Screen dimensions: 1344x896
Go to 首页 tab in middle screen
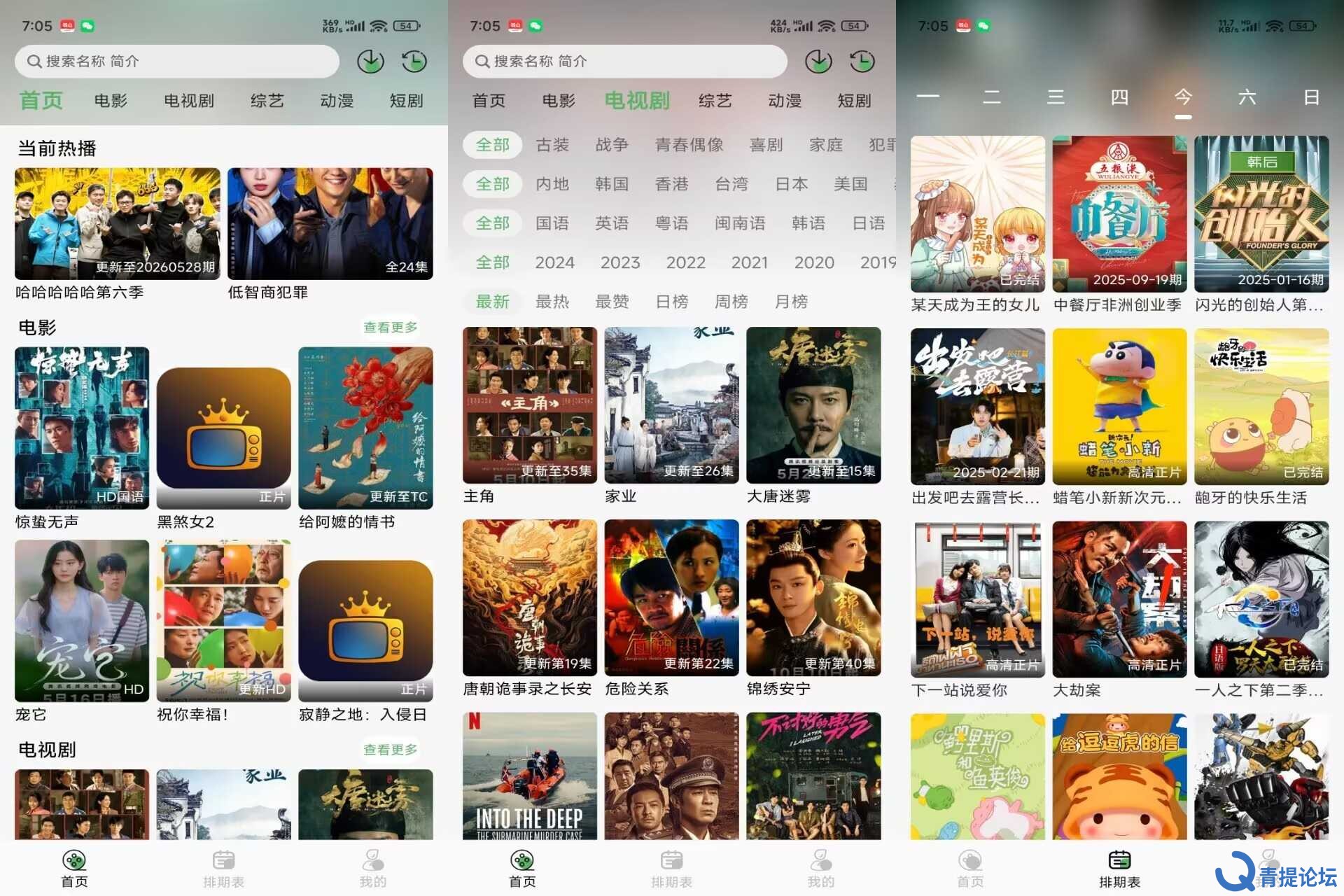pos(489,101)
